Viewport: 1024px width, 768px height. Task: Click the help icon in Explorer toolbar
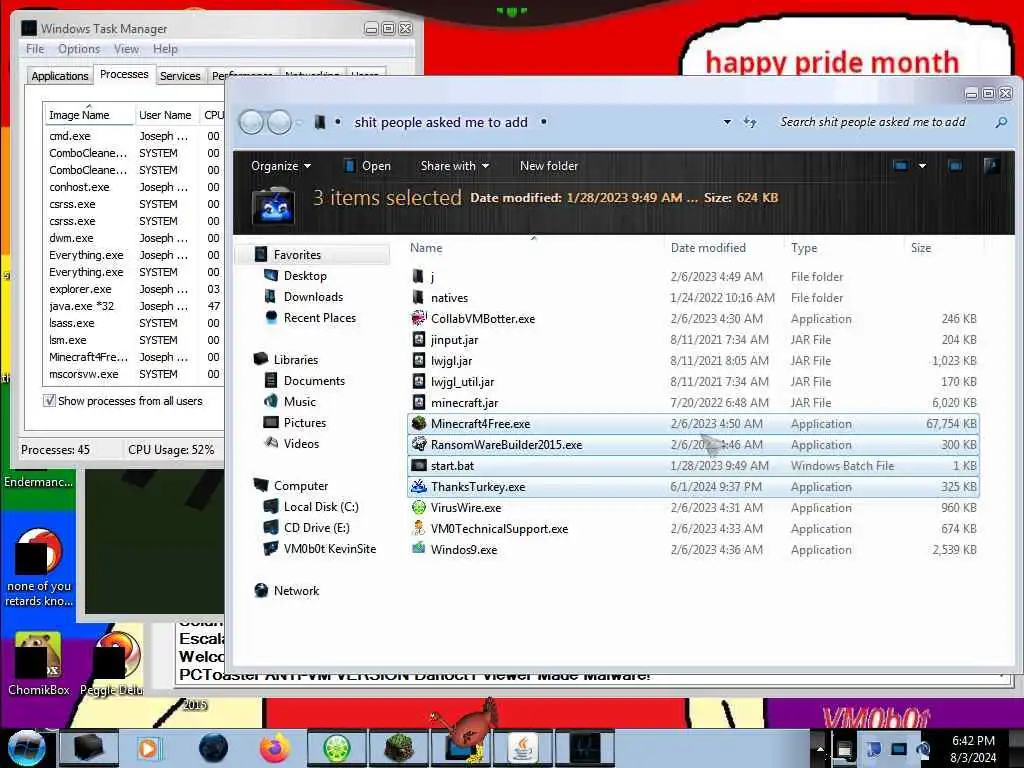(x=991, y=166)
